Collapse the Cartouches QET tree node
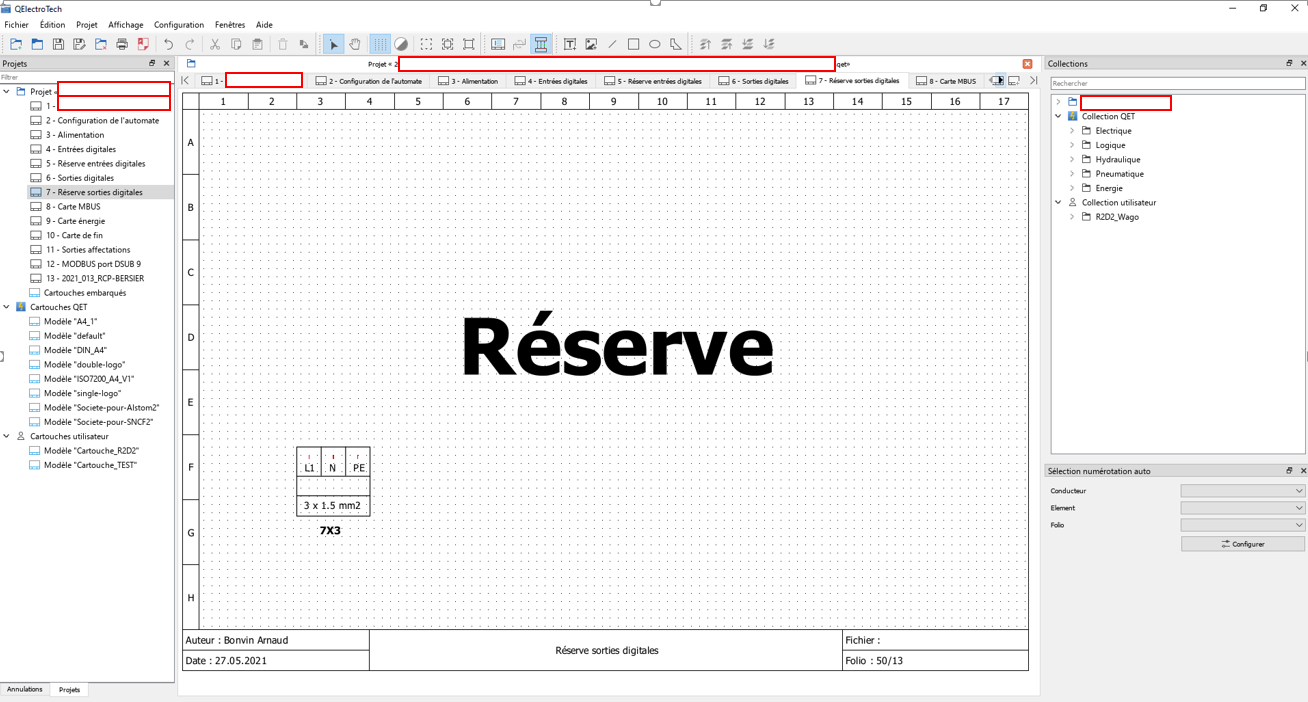This screenshot has height=702, width=1308. pyautogui.click(x=7, y=307)
